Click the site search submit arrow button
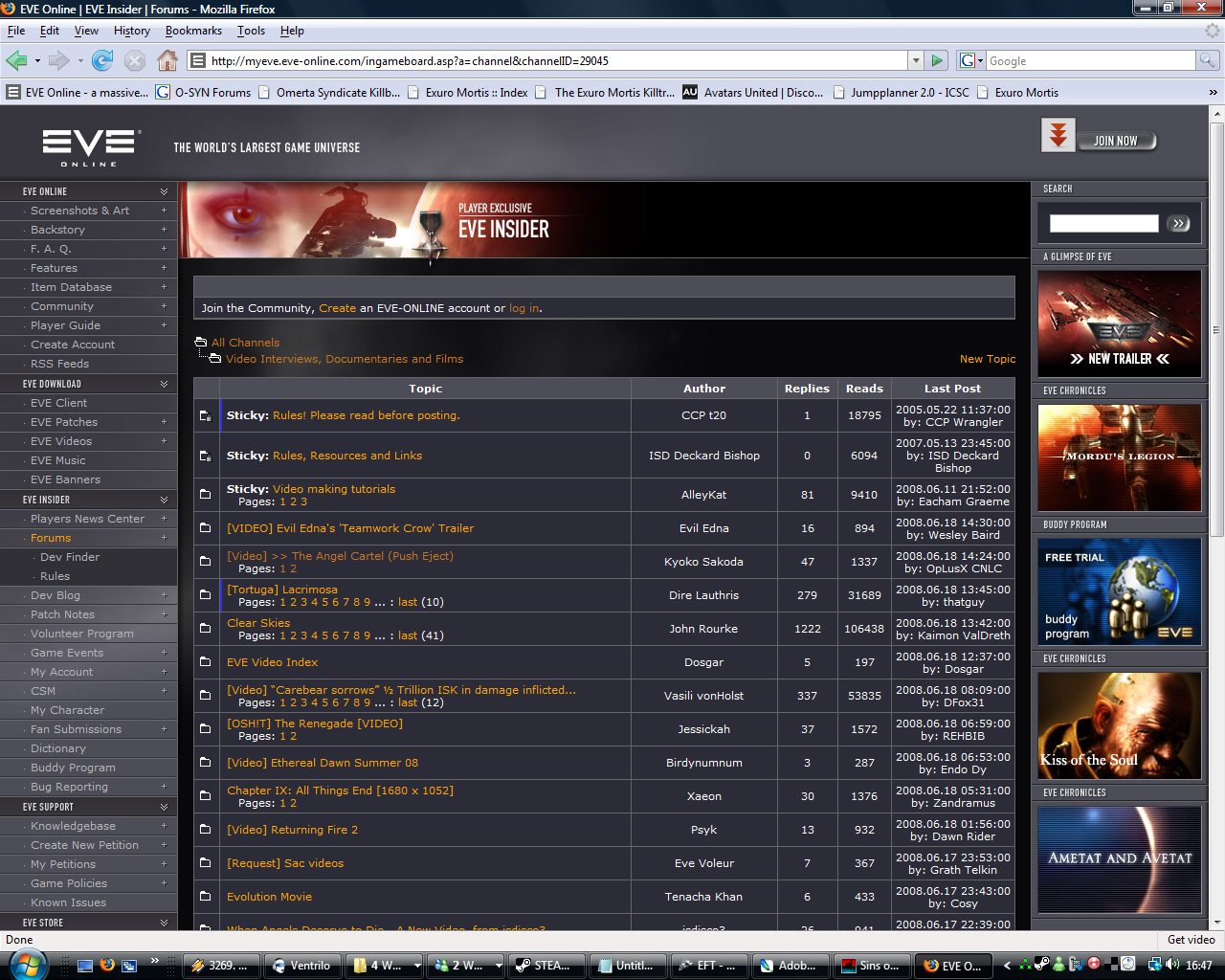 (x=1179, y=223)
